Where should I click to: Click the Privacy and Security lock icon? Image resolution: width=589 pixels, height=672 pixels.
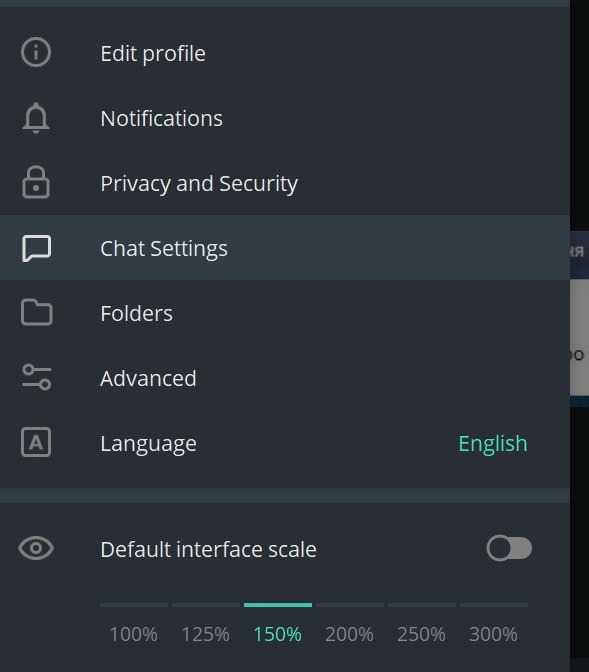pyautogui.click(x=36, y=182)
